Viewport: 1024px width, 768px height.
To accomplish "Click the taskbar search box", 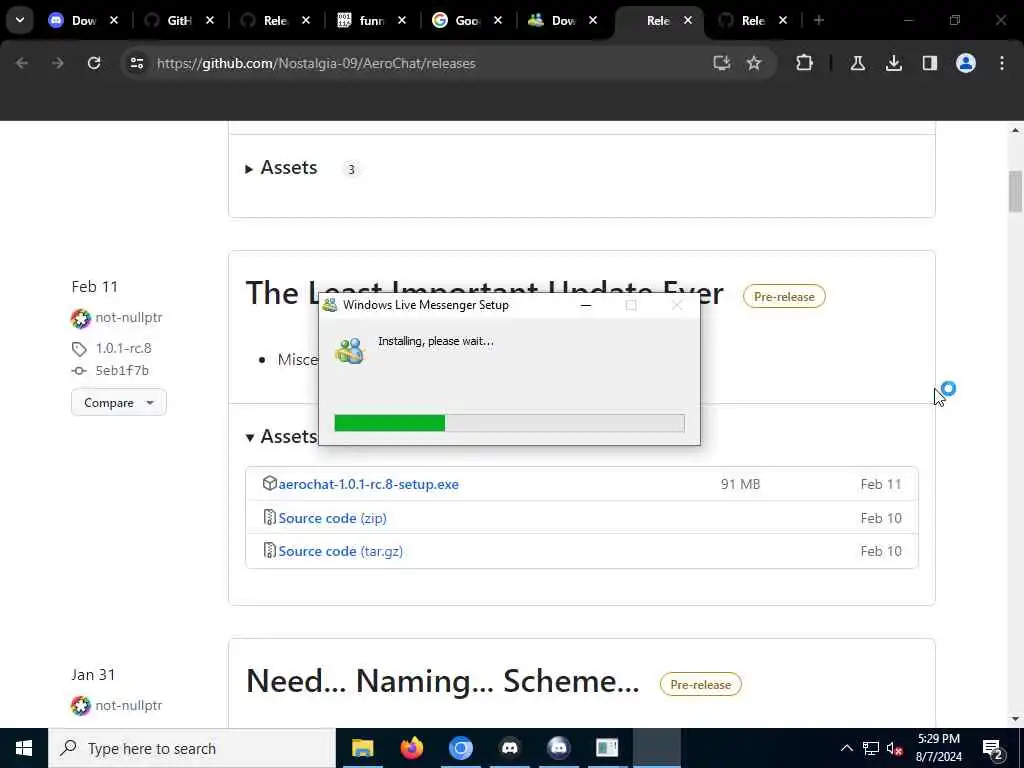I will coord(192,748).
